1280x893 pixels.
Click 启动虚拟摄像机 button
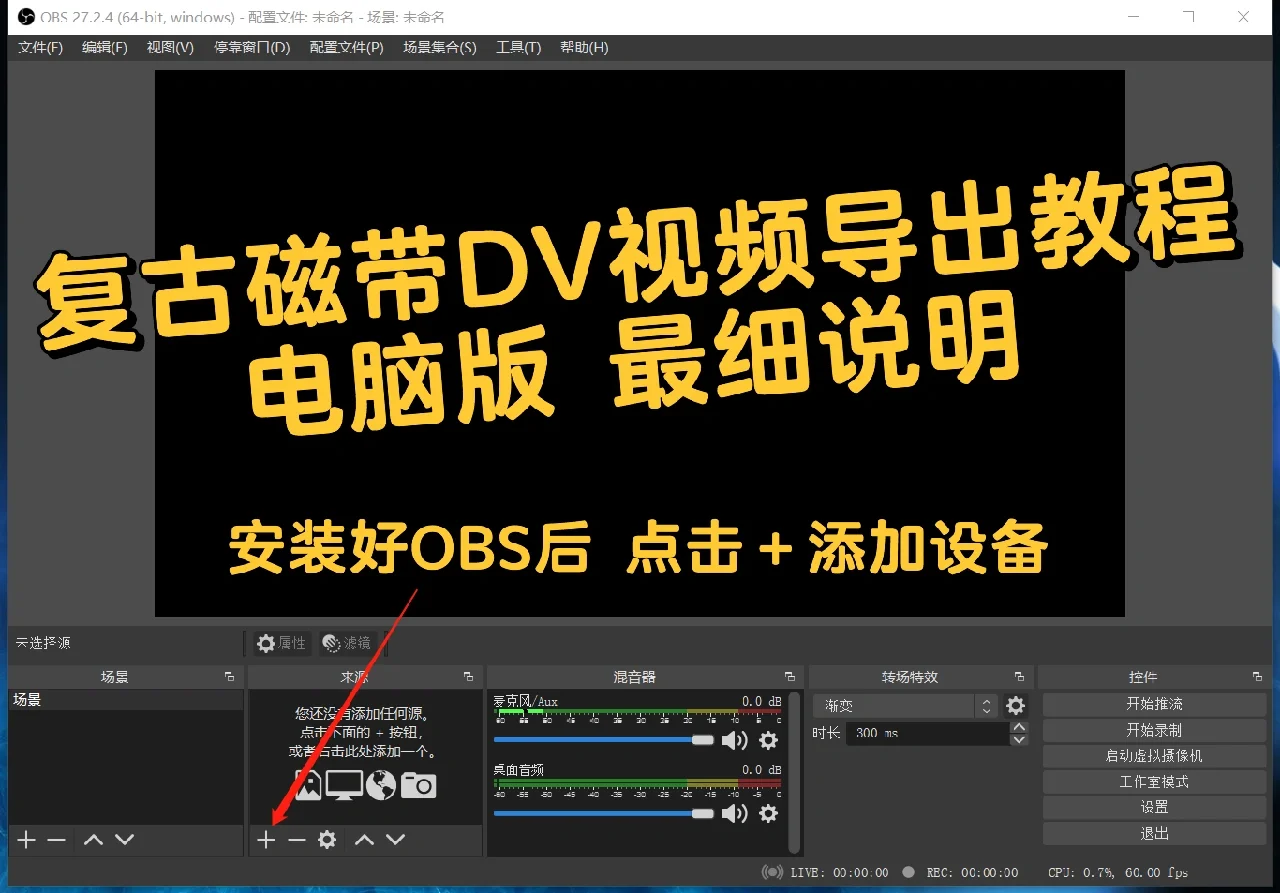click(x=1154, y=756)
